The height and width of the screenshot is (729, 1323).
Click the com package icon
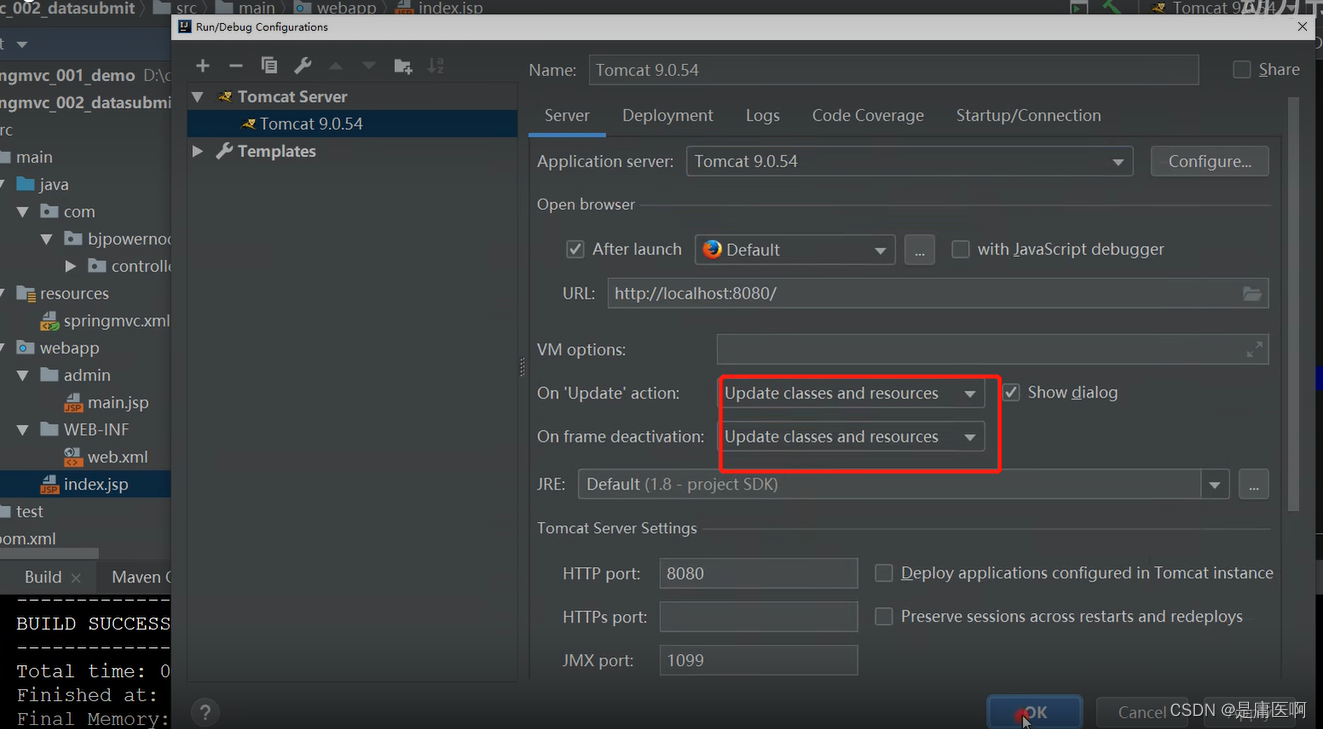50,211
